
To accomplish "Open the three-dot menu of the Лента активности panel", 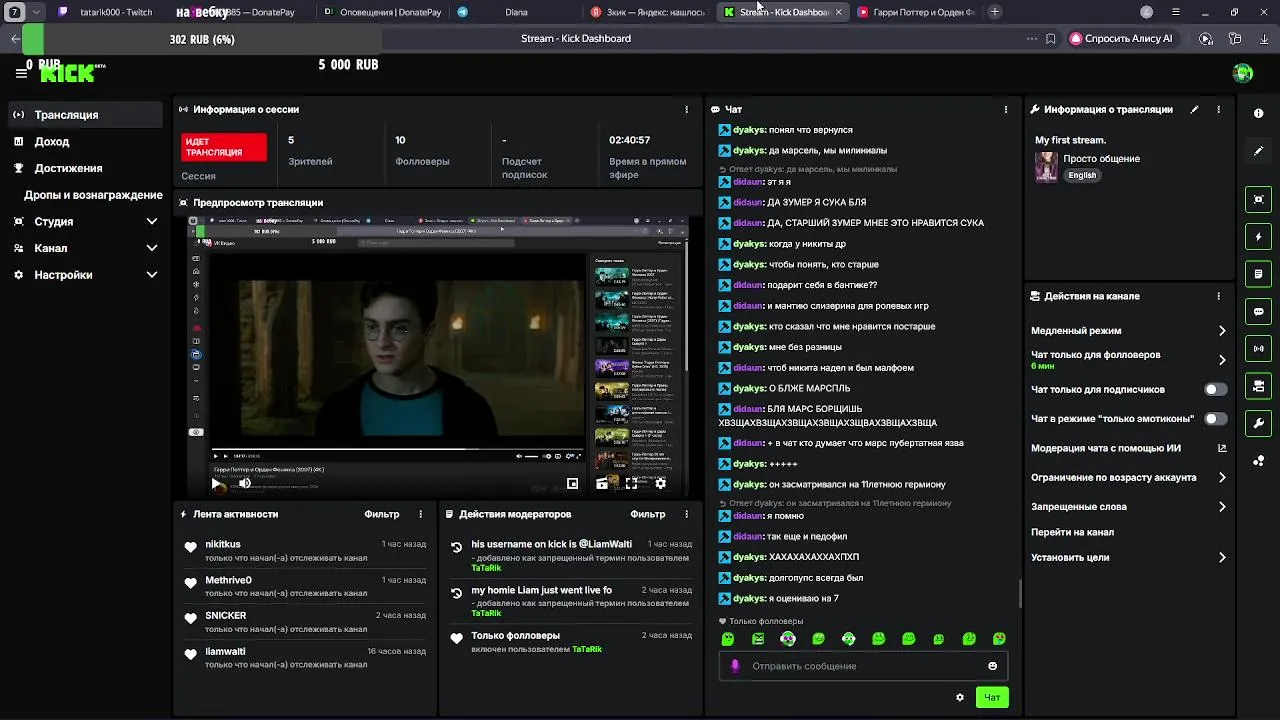I will (x=420, y=514).
